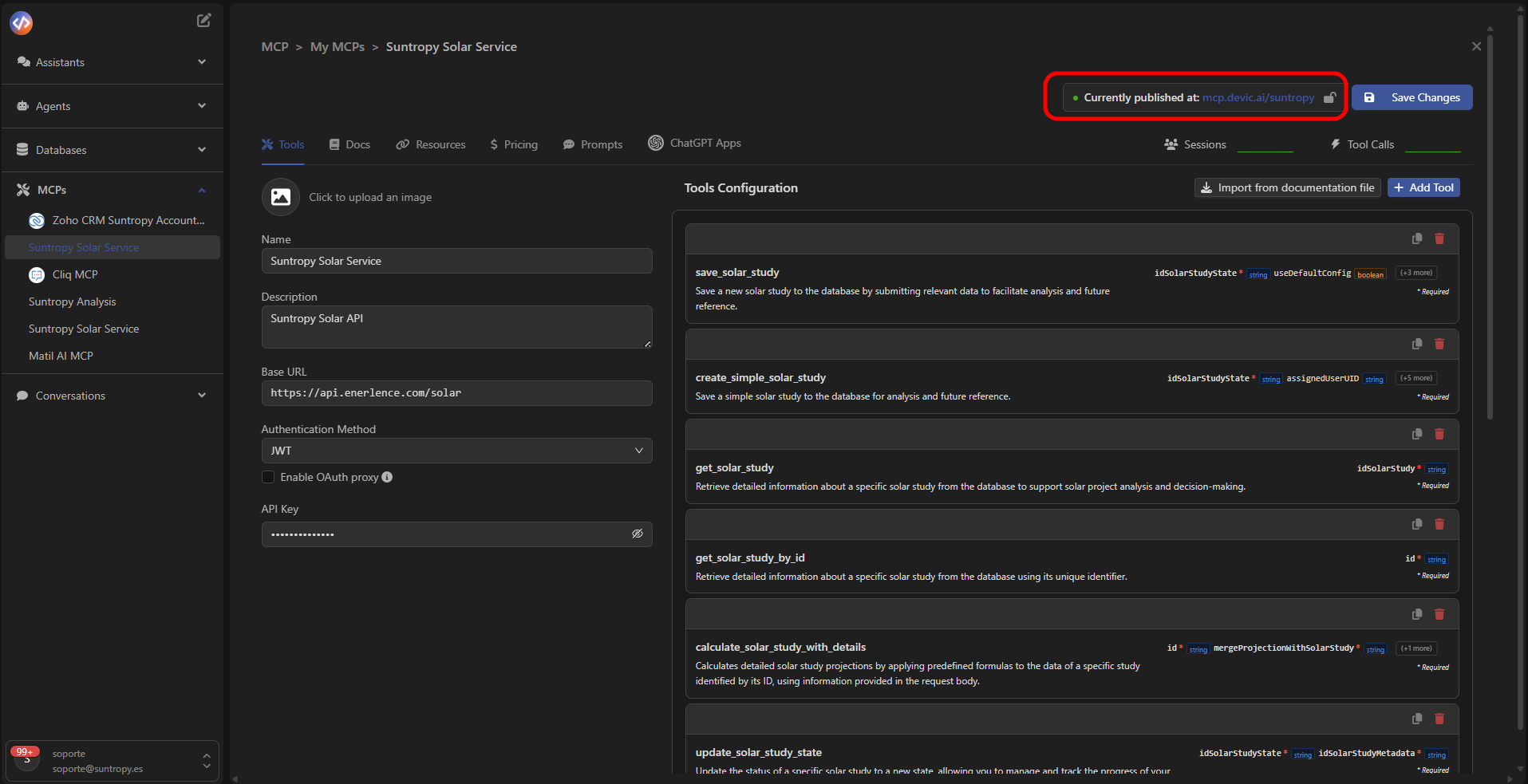This screenshot has height=784, width=1528.
Task: Duplicate the create_simple_solar_study tool
Action: coord(1417,344)
